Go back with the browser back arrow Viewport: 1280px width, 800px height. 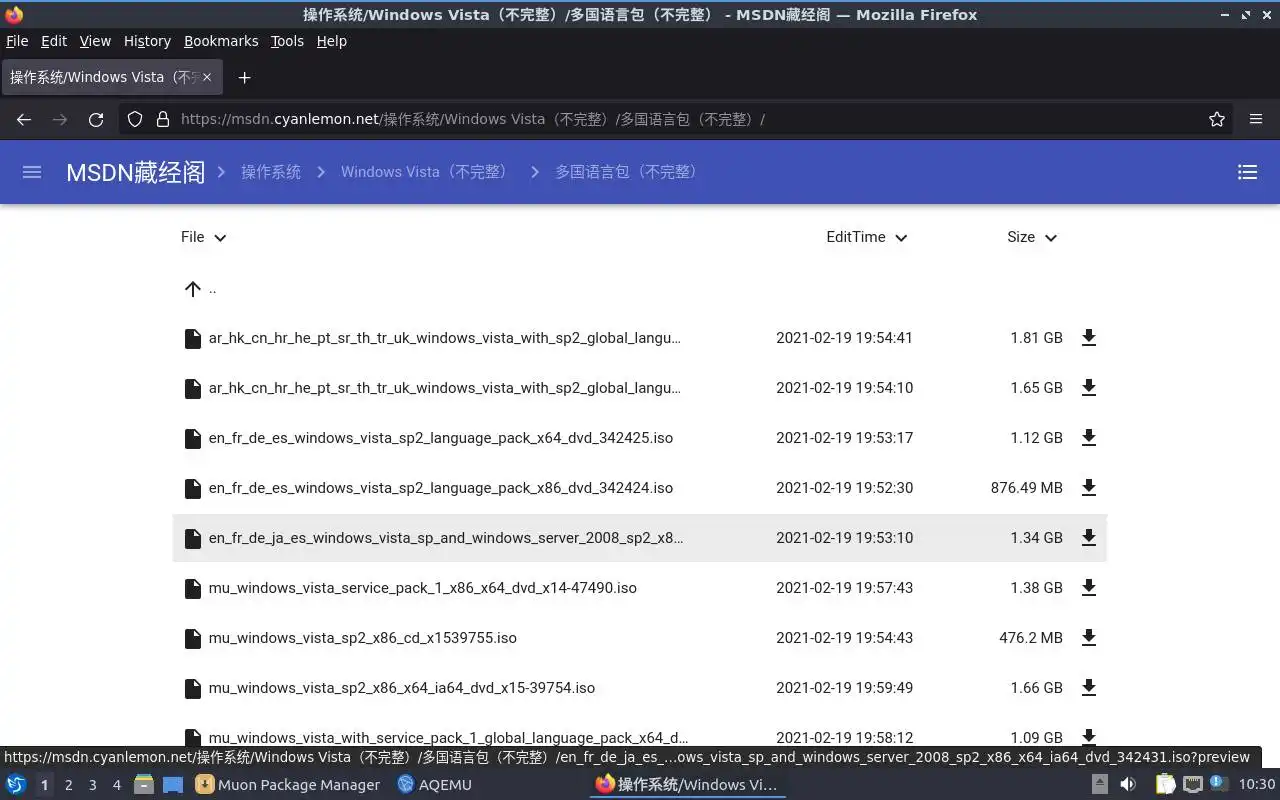tap(24, 119)
